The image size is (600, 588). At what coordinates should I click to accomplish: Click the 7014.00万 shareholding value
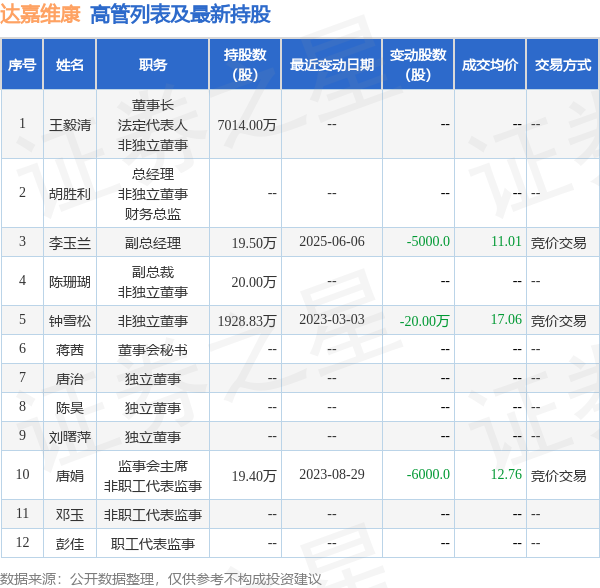pos(247,125)
